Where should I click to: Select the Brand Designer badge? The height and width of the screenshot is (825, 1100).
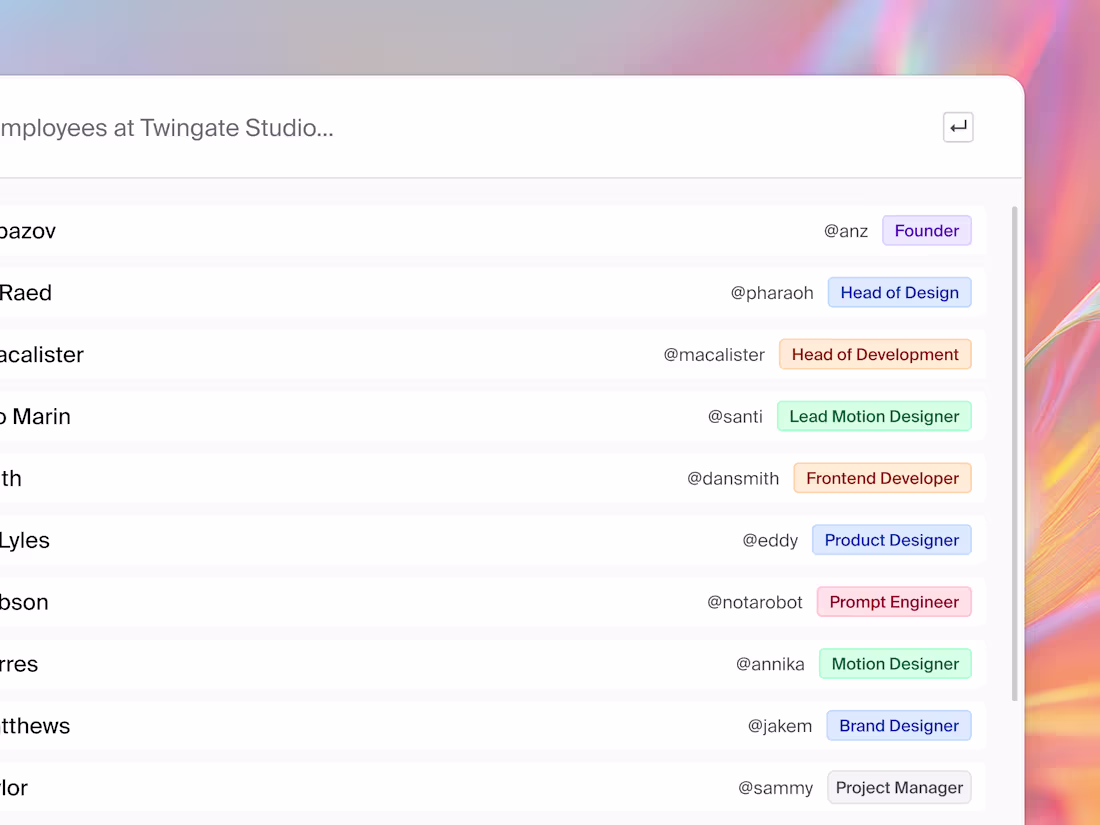[x=898, y=725]
